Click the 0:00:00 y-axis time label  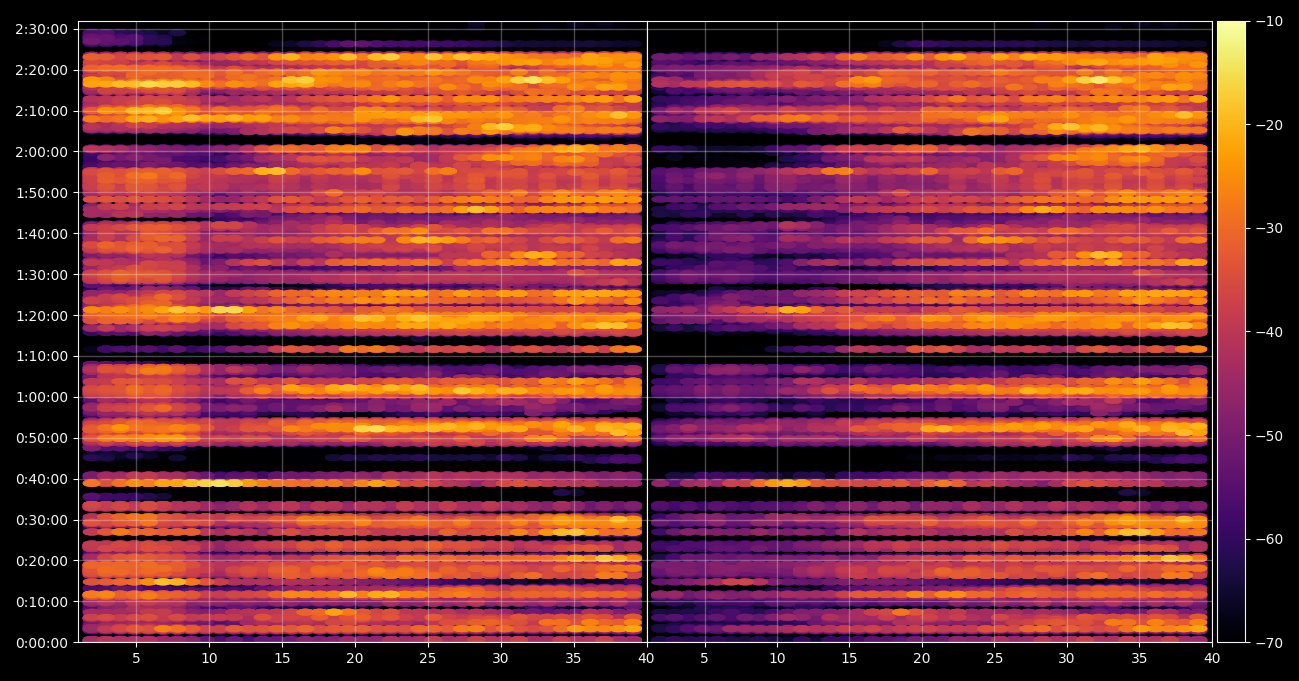pyautogui.click(x=42, y=643)
